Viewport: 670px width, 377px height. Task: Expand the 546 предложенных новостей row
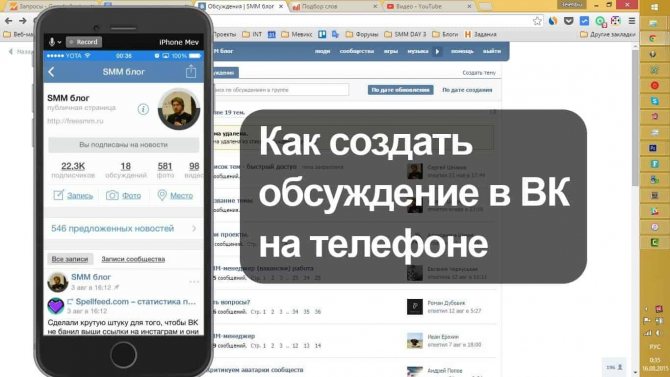(x=123, y=229)
